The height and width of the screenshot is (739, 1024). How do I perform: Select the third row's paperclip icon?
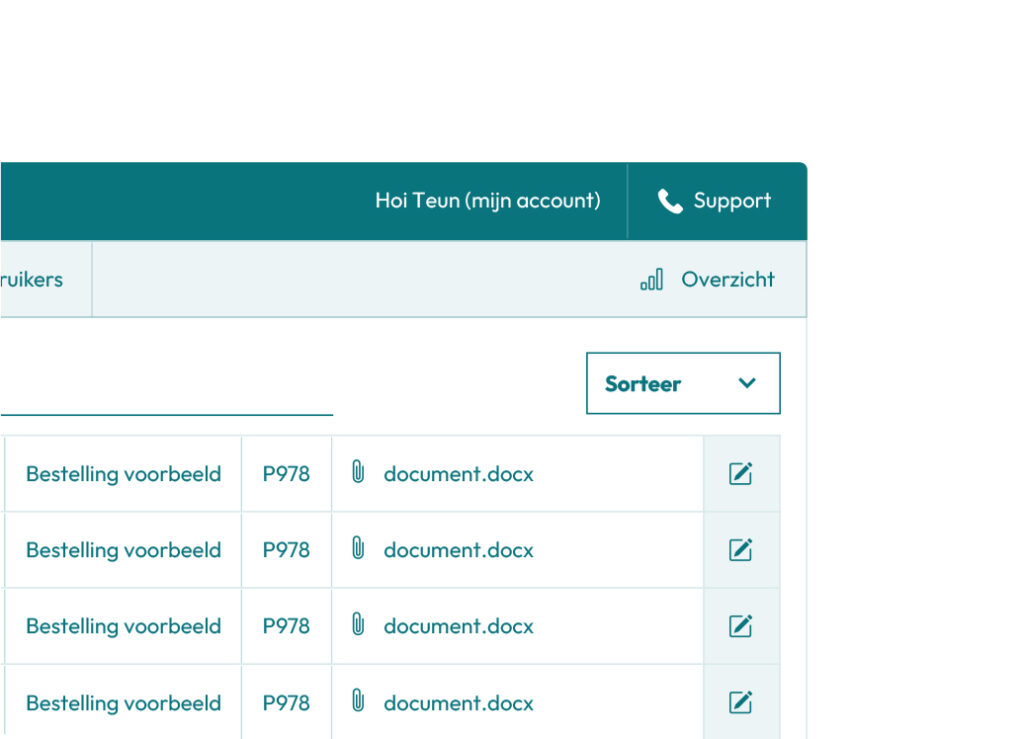pyautogui.click(x=358, y=625)
